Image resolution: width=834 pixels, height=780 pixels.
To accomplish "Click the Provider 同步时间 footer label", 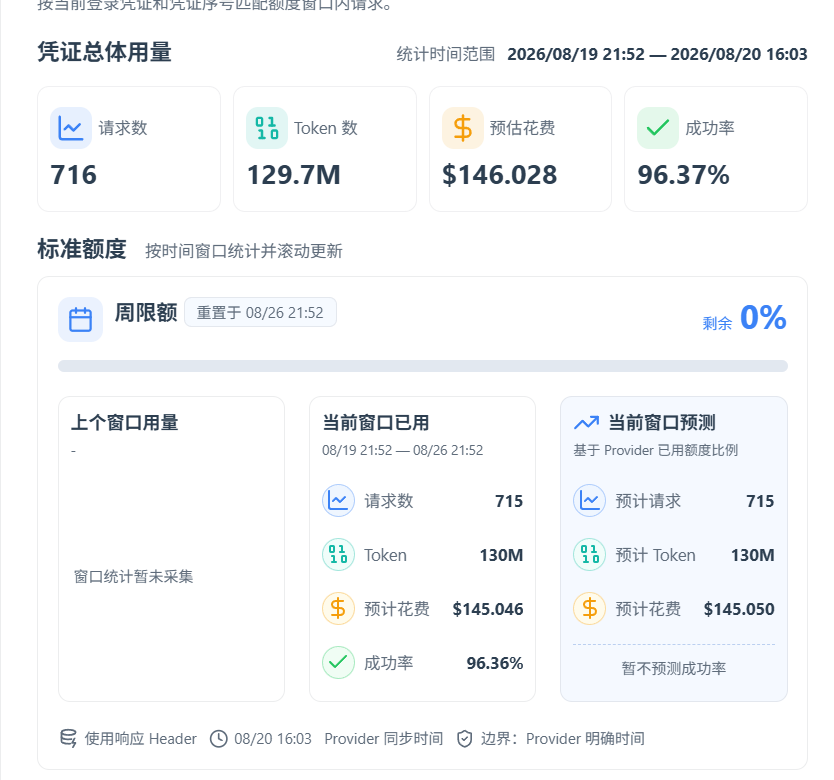I will (383, 738).
